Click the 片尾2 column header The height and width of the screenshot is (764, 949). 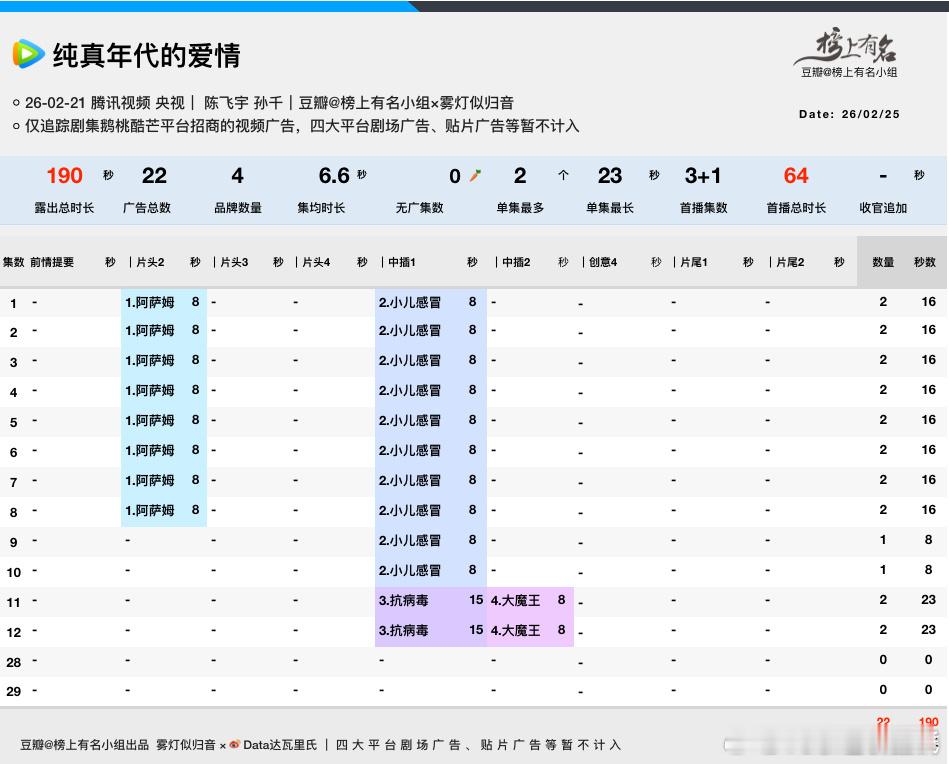coord(790,262)
